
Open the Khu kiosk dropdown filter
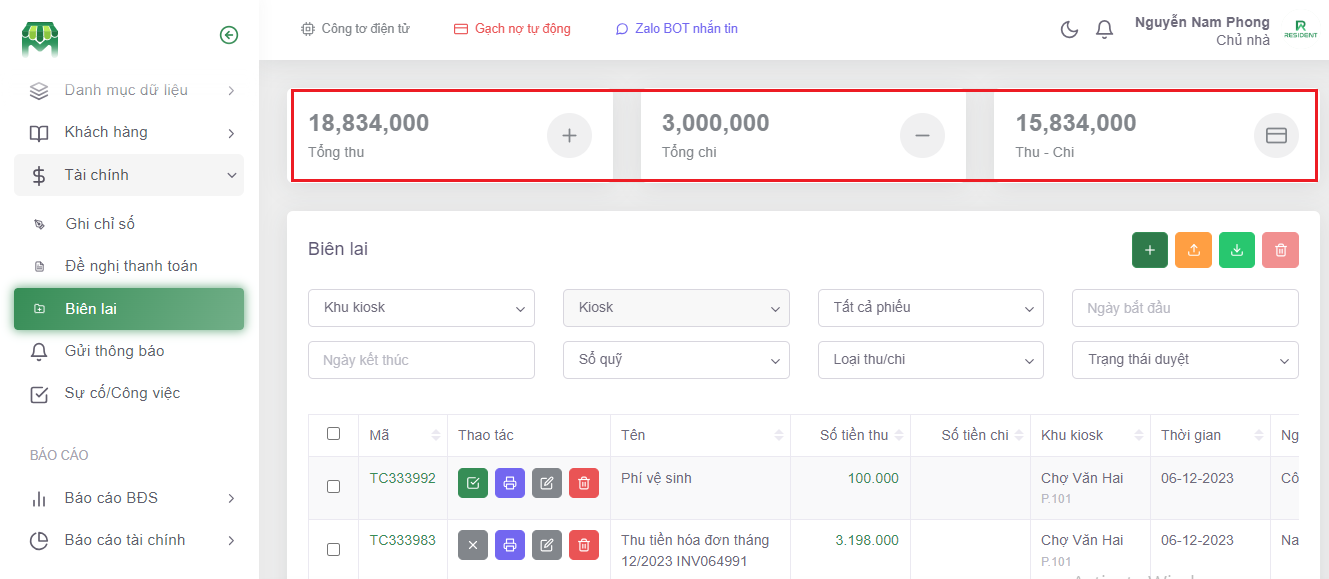point(421,308)
